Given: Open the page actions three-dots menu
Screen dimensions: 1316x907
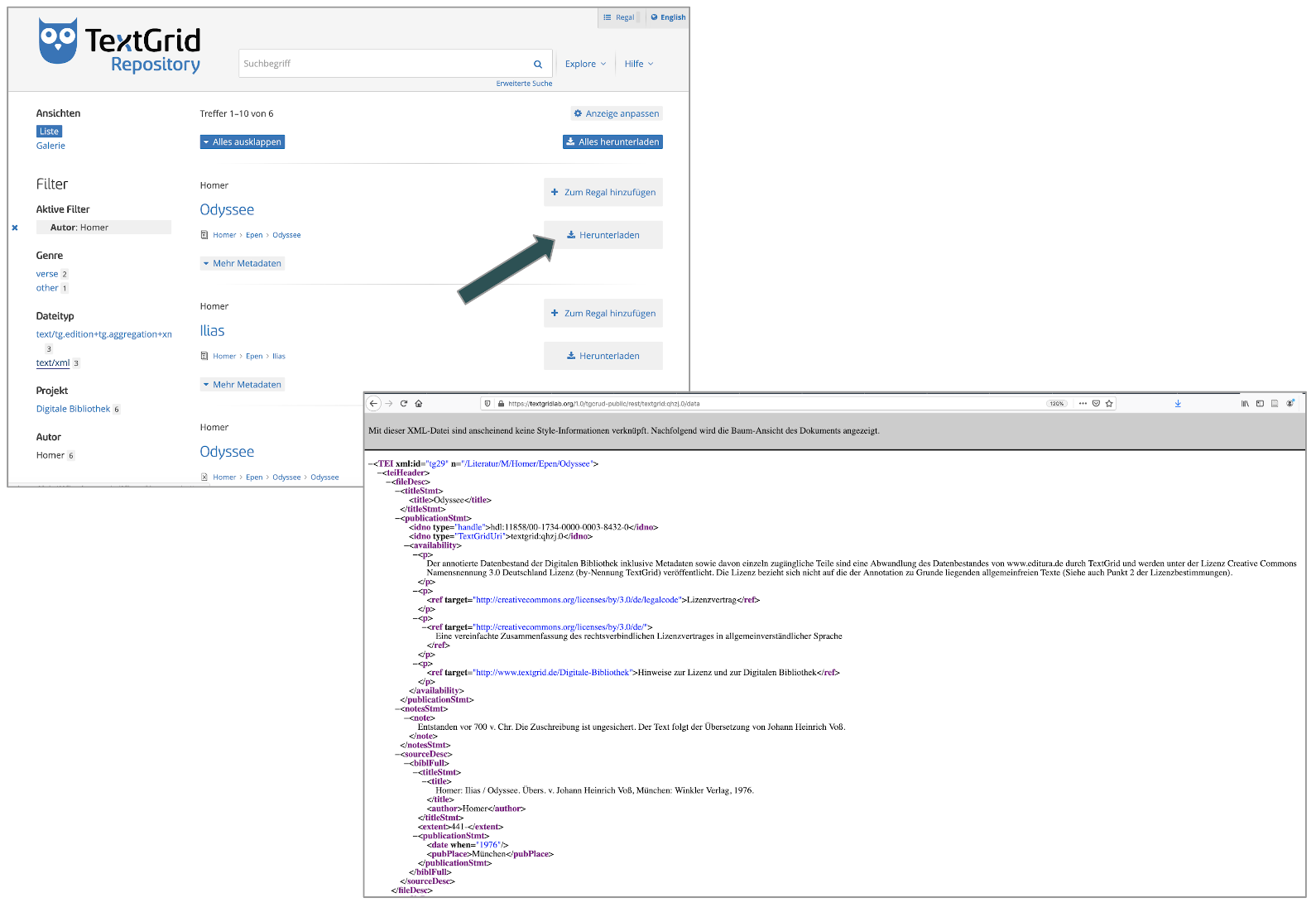Looking at the screenshot, I should pos(1083,404).
